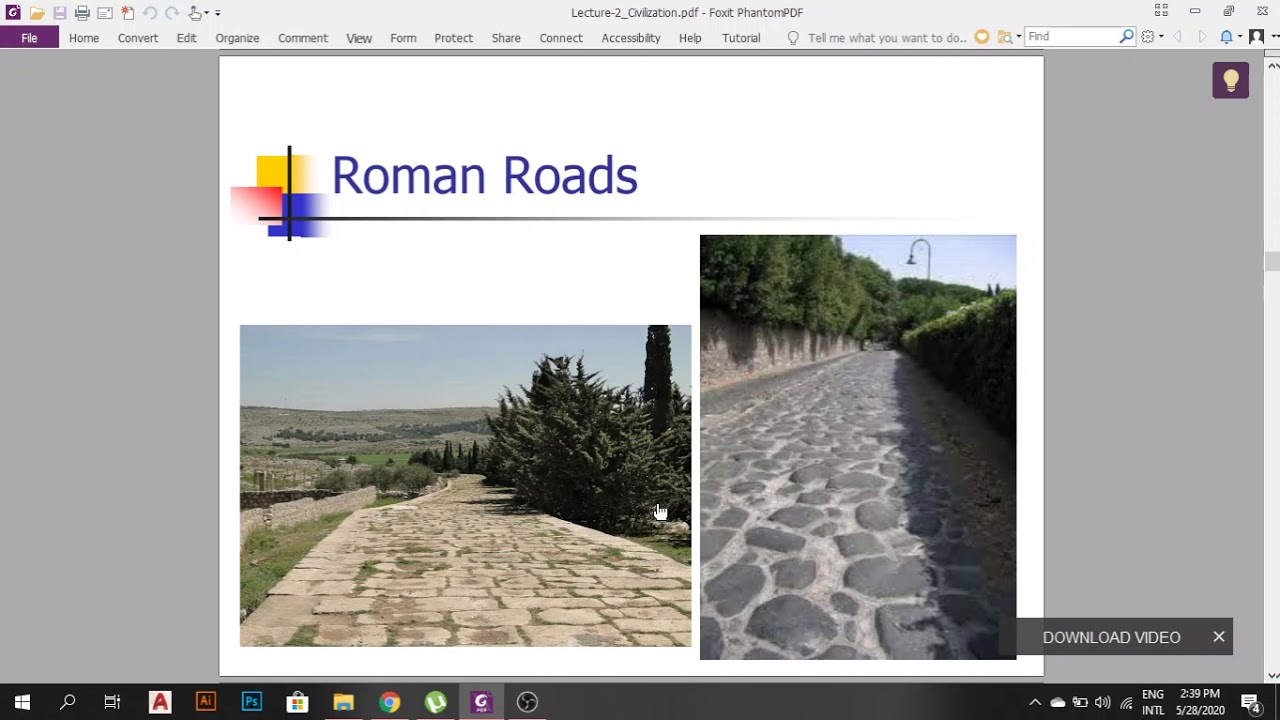1280x720 pixels.
Task: Redo the last action
Action: [172, 13]
